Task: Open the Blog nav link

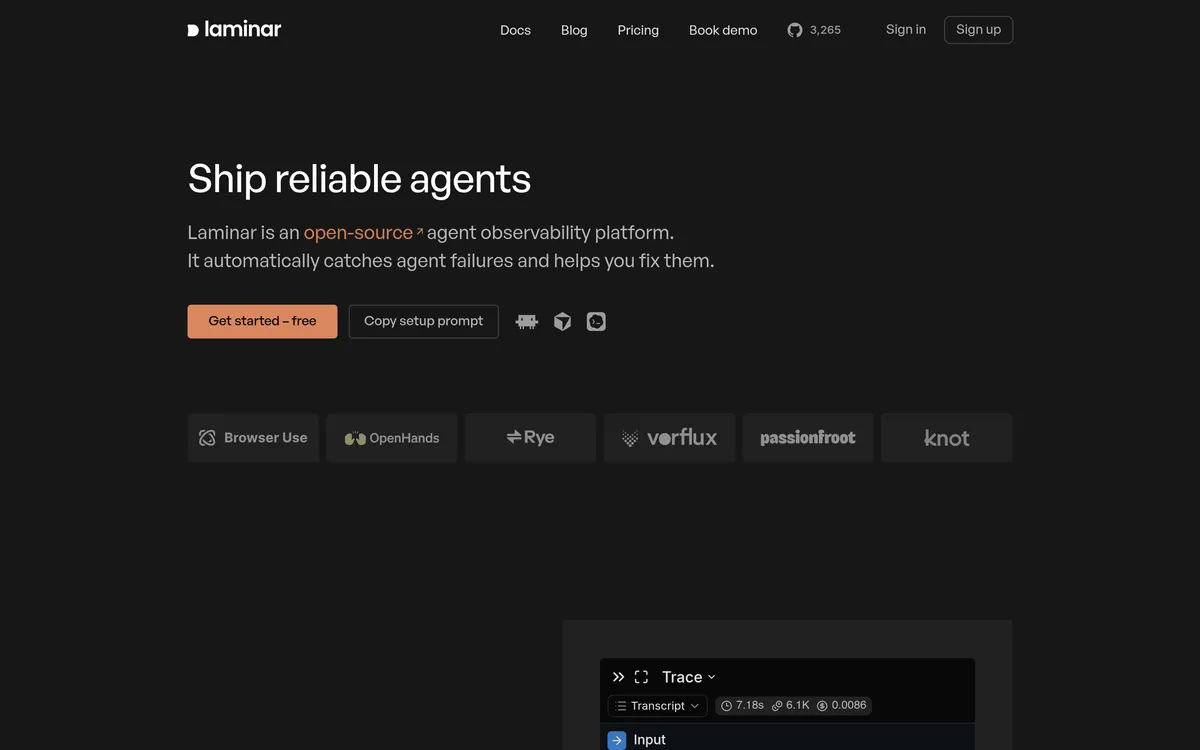Action: (574, 30)
